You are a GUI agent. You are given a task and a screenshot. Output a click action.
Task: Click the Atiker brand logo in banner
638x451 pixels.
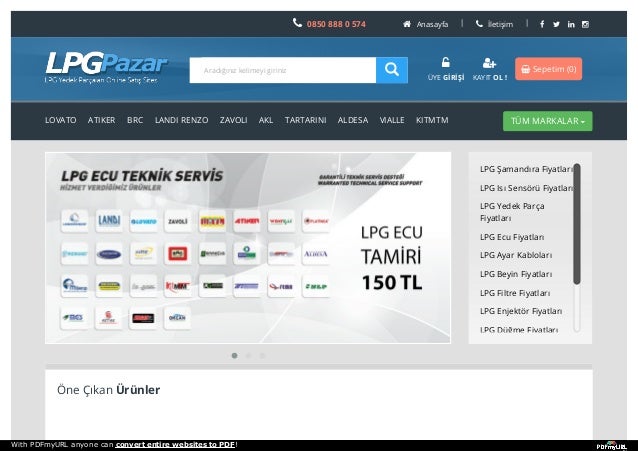[x=247, y=221]
